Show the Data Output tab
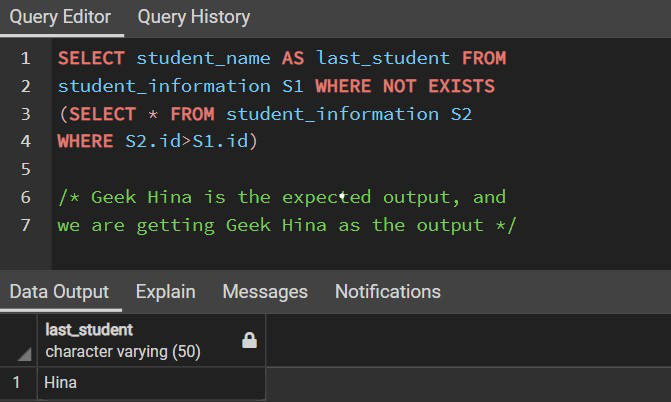The width and height of the screenshot is (671, 402). click(x=59, y=291)
